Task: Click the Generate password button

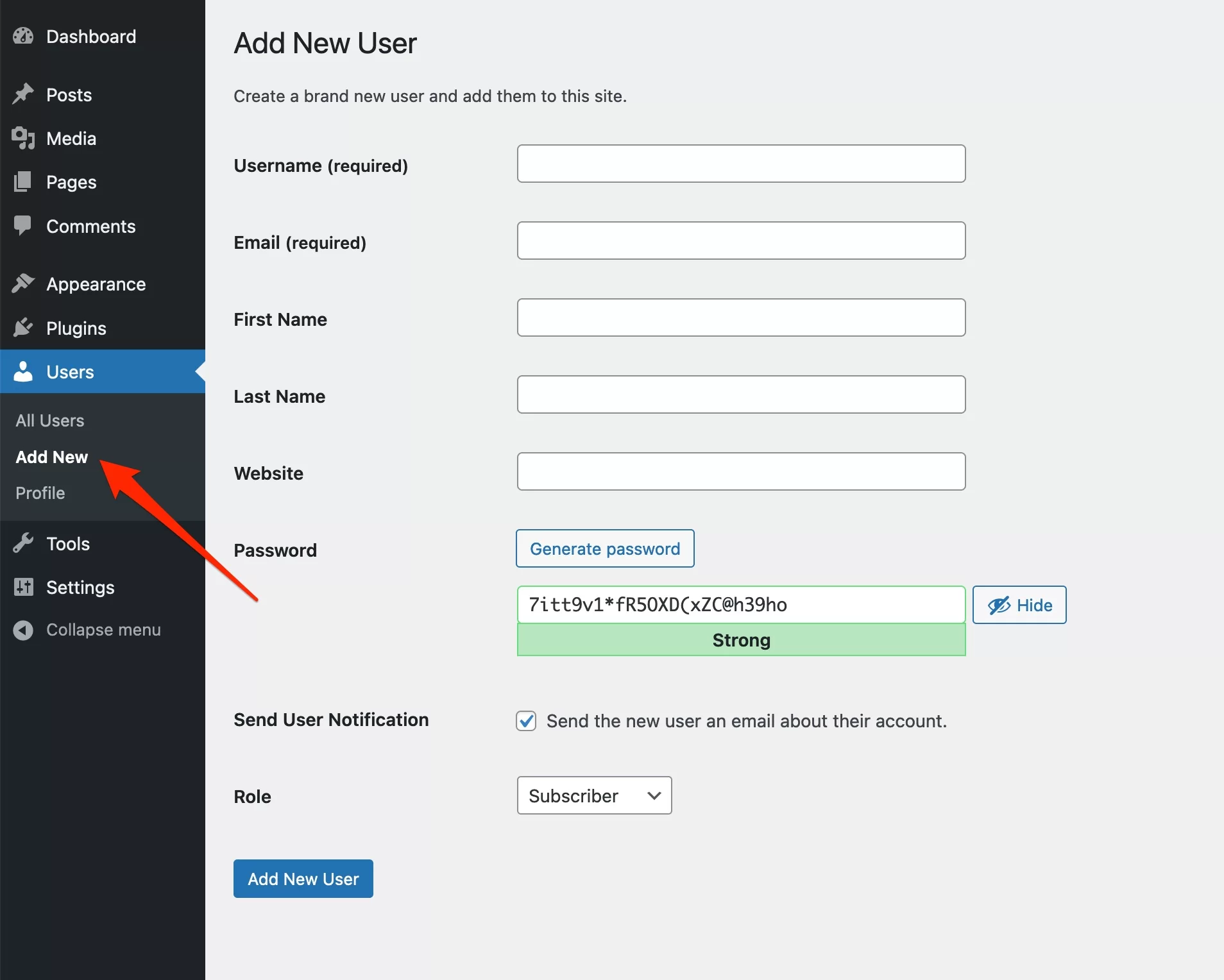Action: point(605,548)
